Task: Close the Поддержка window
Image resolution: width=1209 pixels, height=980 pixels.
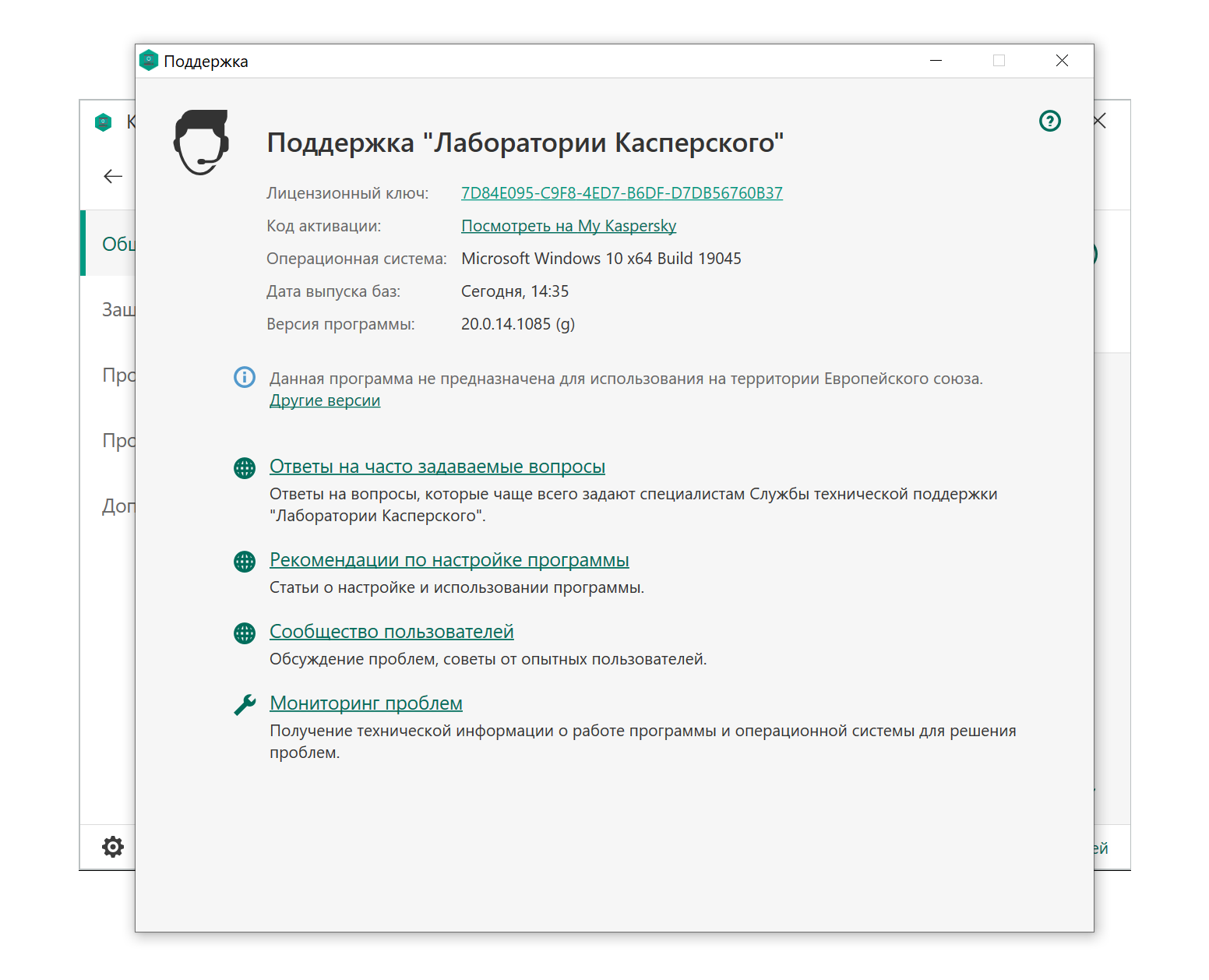Action: [x=1062, y=61]
